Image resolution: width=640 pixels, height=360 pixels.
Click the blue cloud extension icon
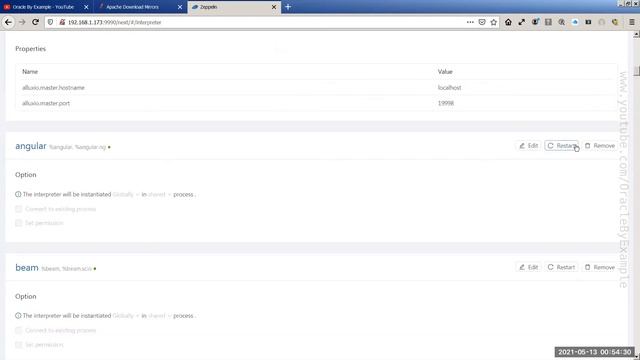pos(575,22)
